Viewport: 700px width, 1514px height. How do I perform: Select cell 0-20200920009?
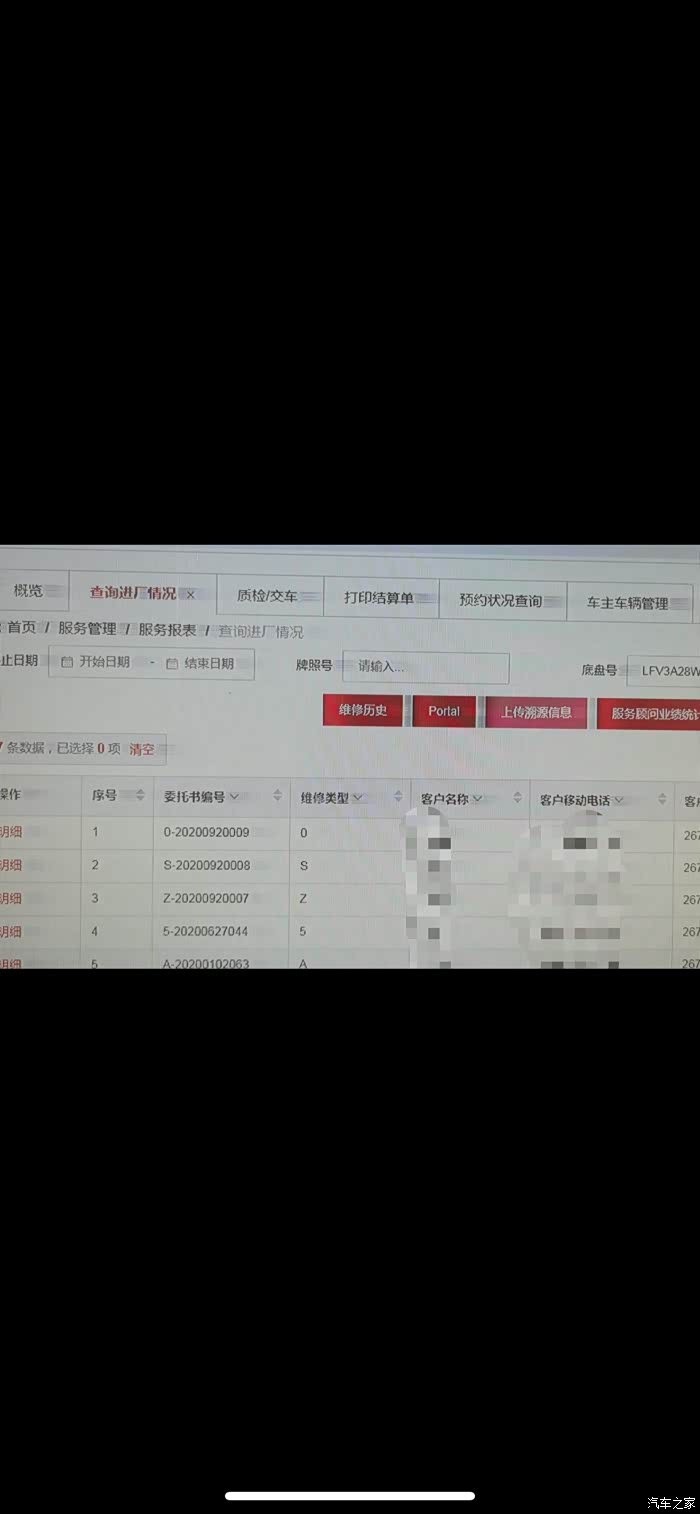click(206, 832)
